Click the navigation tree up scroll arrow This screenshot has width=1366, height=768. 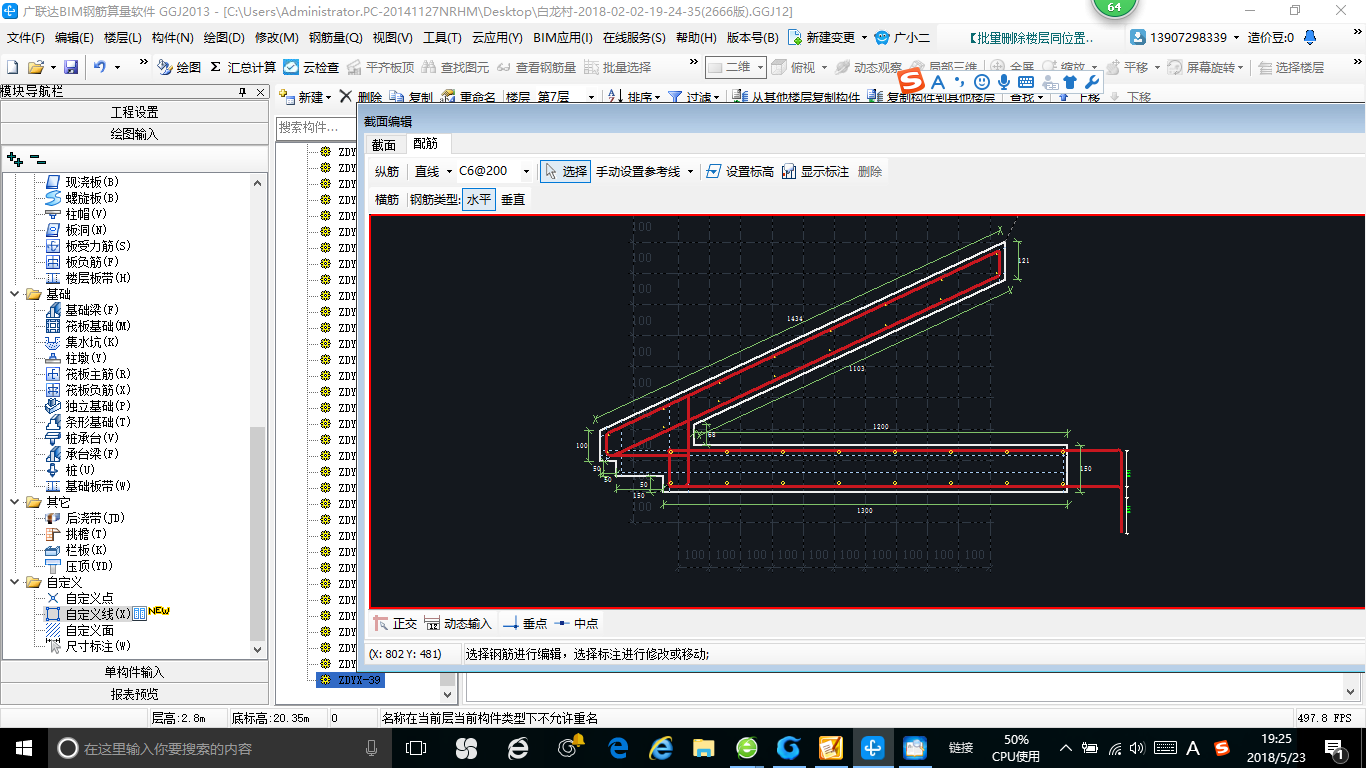click(x=258, y=183)
